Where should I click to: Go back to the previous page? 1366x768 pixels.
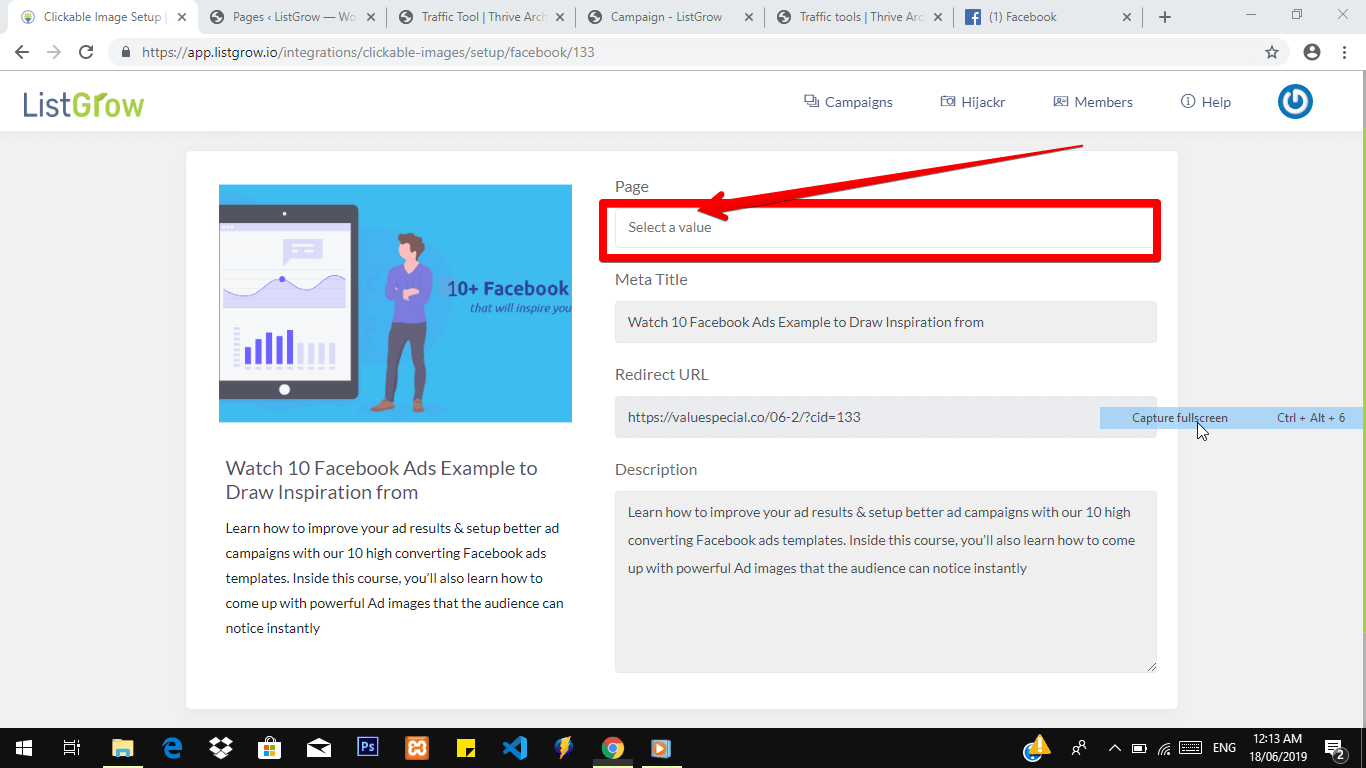tap(23, 52)
